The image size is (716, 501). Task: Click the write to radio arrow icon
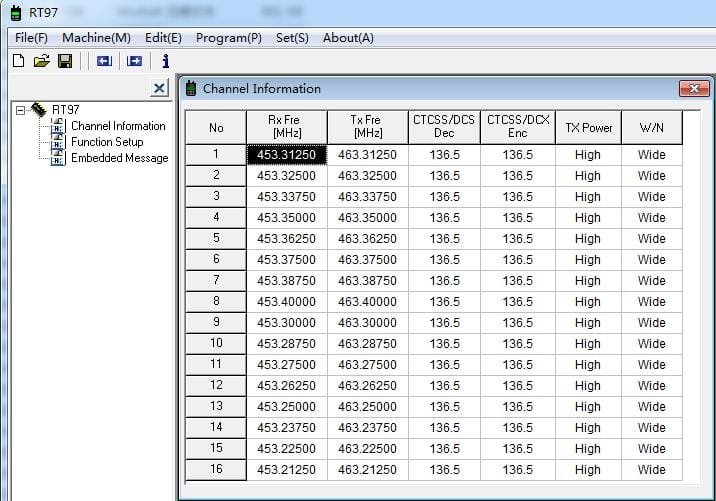point(134,61)
